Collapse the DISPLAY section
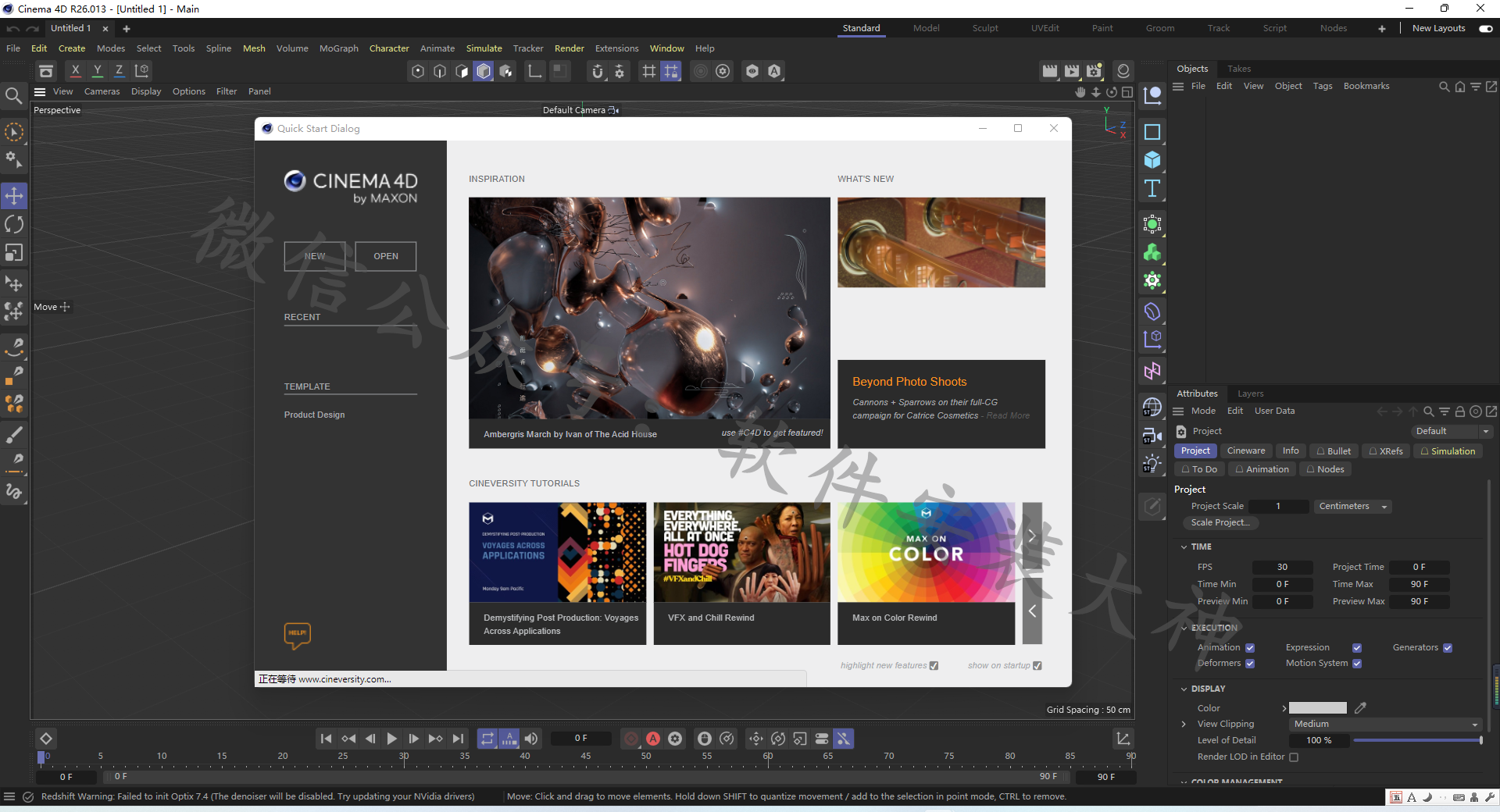The height and width of the screenshot is (812, 1500). 1184,689
